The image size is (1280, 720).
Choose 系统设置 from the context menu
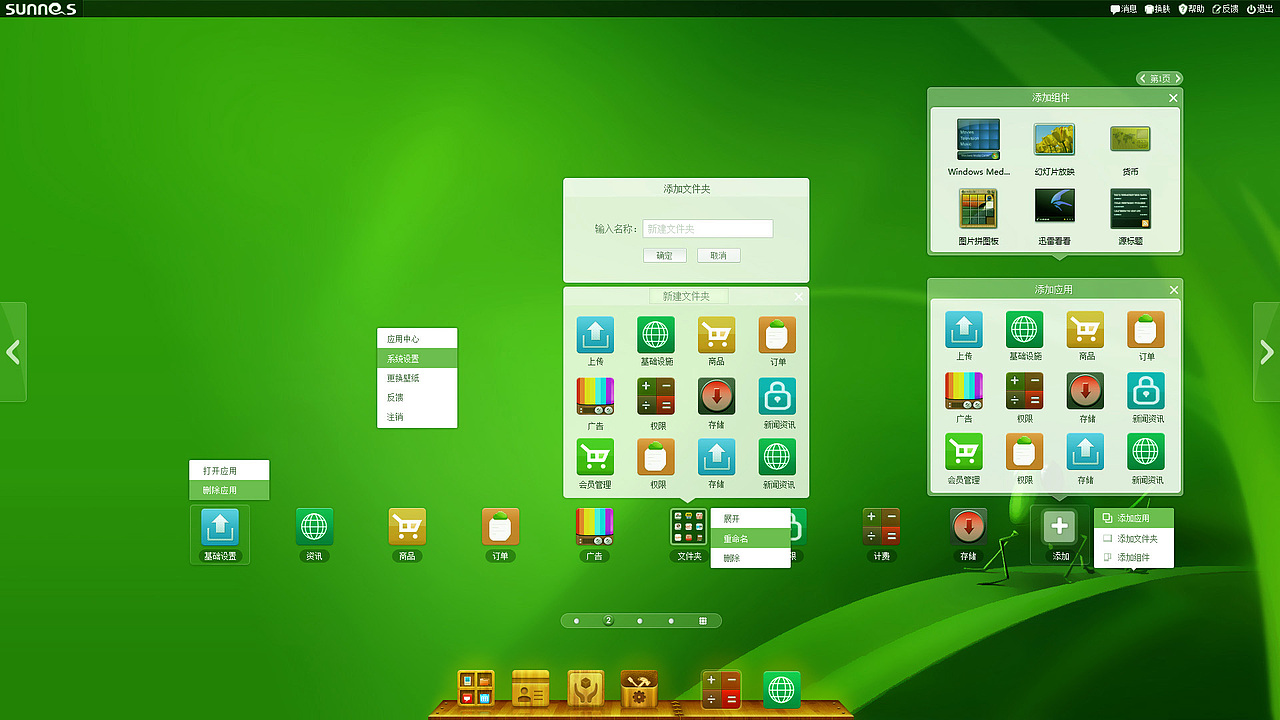tap(417, 358)
